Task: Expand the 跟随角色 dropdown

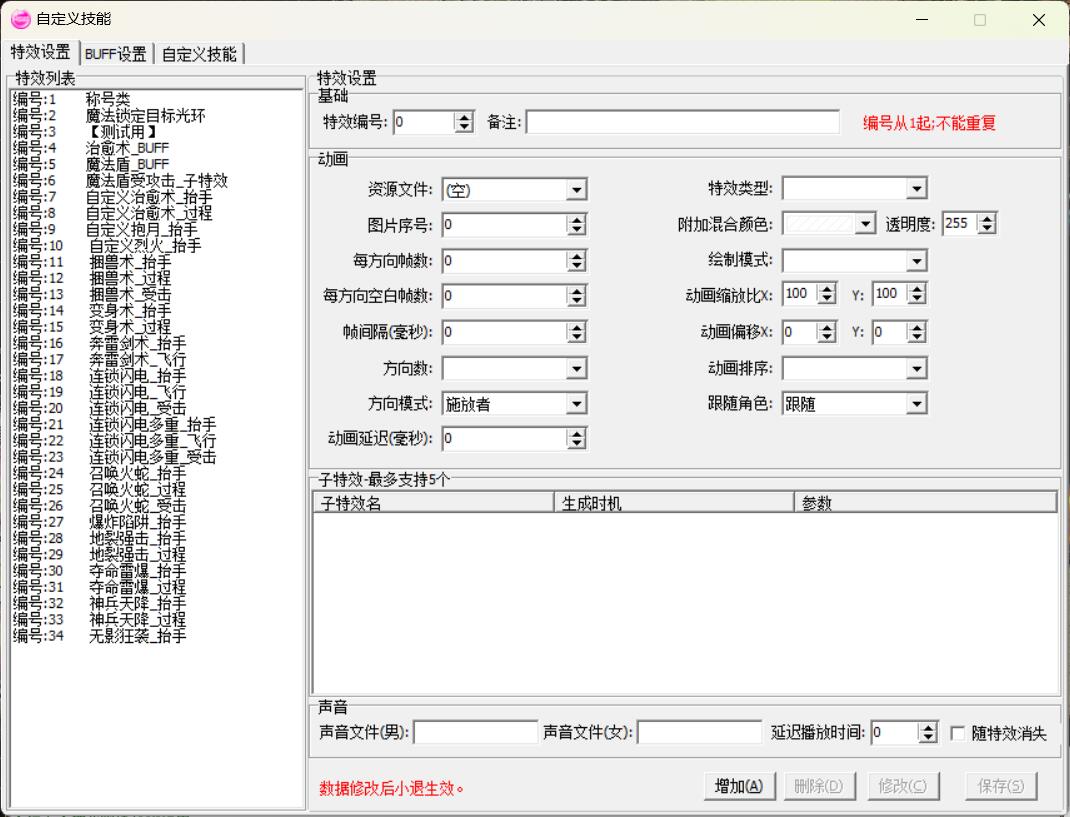Action: click(916, 404)
